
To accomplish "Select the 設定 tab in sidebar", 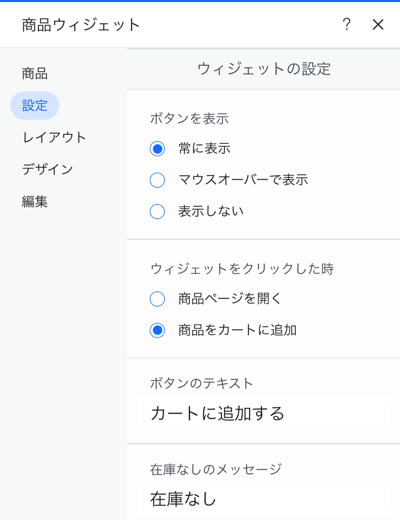I will coord(35,105).
